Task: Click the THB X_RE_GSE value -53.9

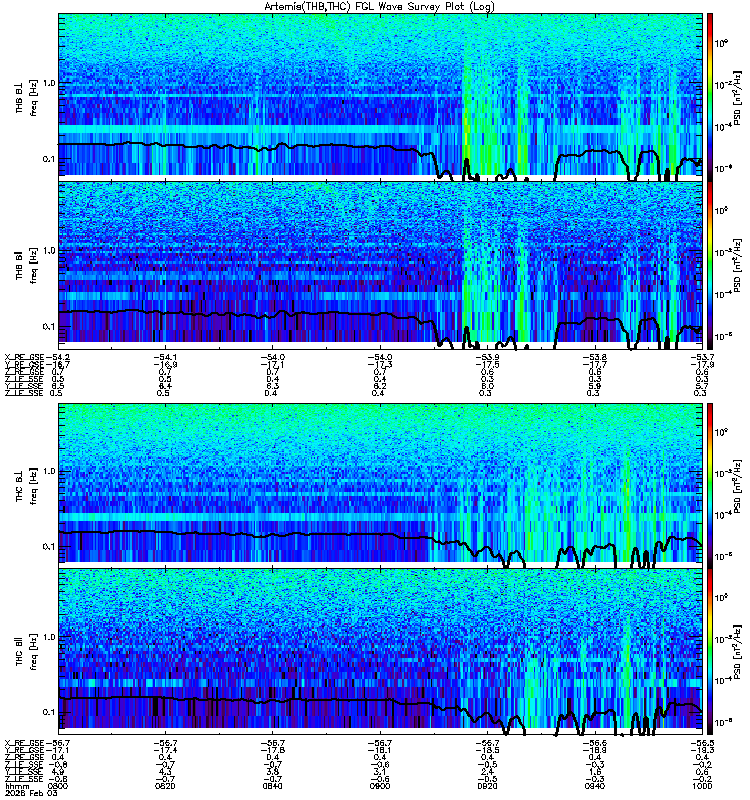Action: pyautogui.click(x=487, y=357)
